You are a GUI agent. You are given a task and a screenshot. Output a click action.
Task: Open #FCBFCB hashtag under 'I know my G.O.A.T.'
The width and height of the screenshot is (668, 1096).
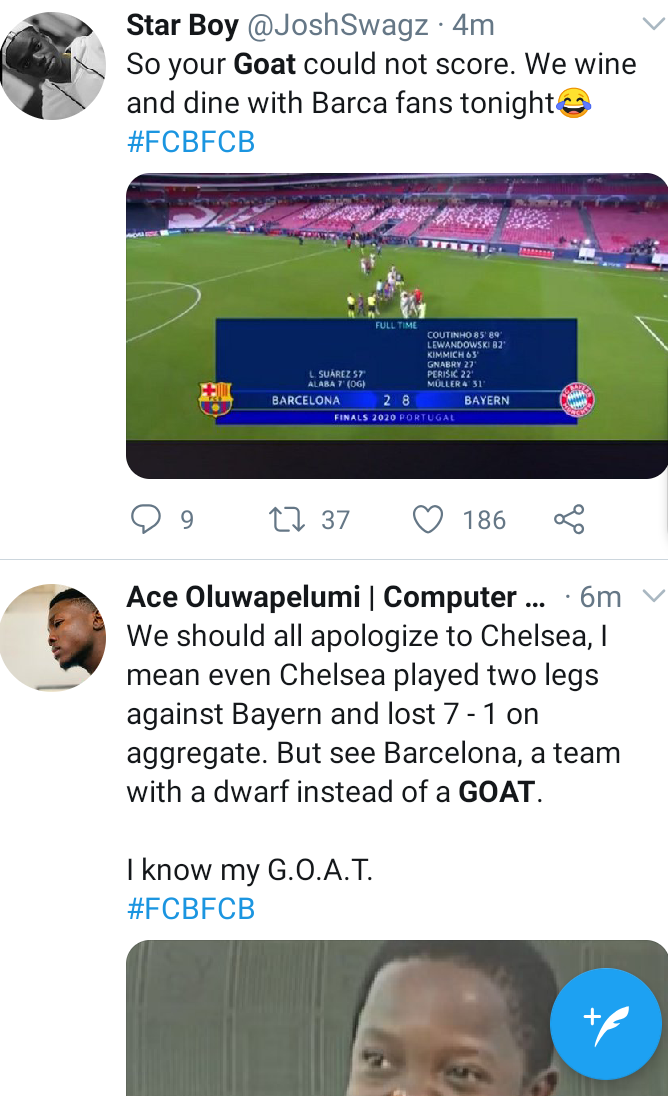coord(191,909)
